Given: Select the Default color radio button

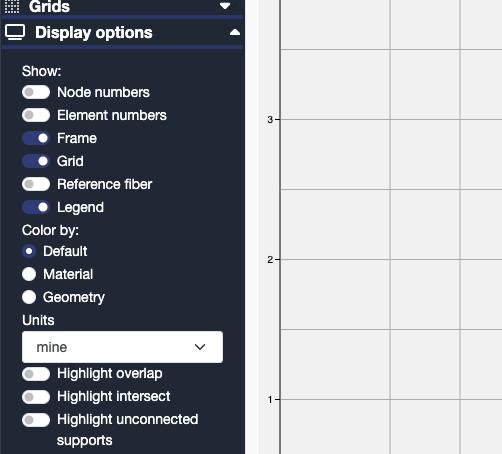Looking at the screenshot, I should click(29, 251).
